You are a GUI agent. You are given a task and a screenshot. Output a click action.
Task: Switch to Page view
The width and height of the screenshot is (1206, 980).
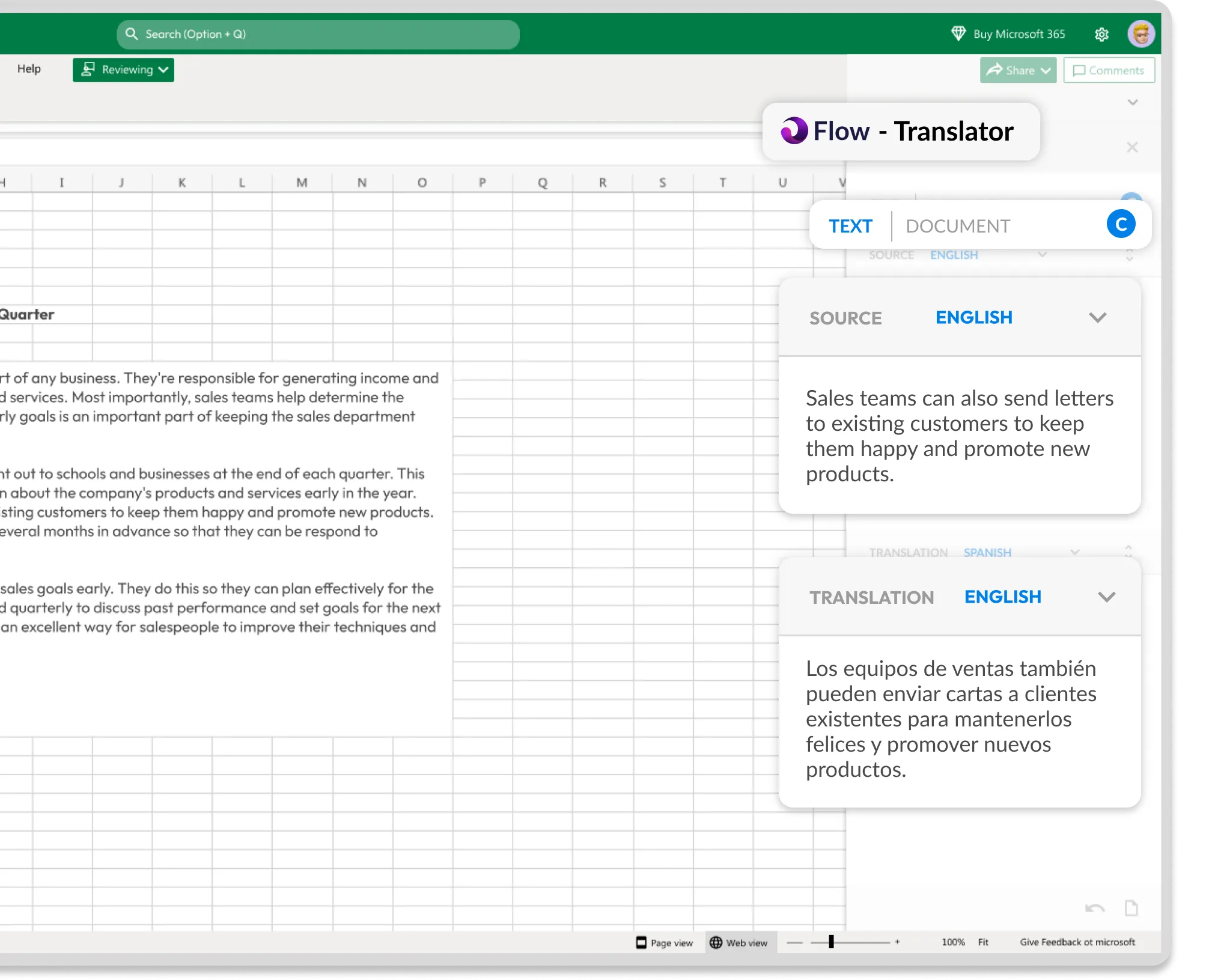[x=665, y=943]
